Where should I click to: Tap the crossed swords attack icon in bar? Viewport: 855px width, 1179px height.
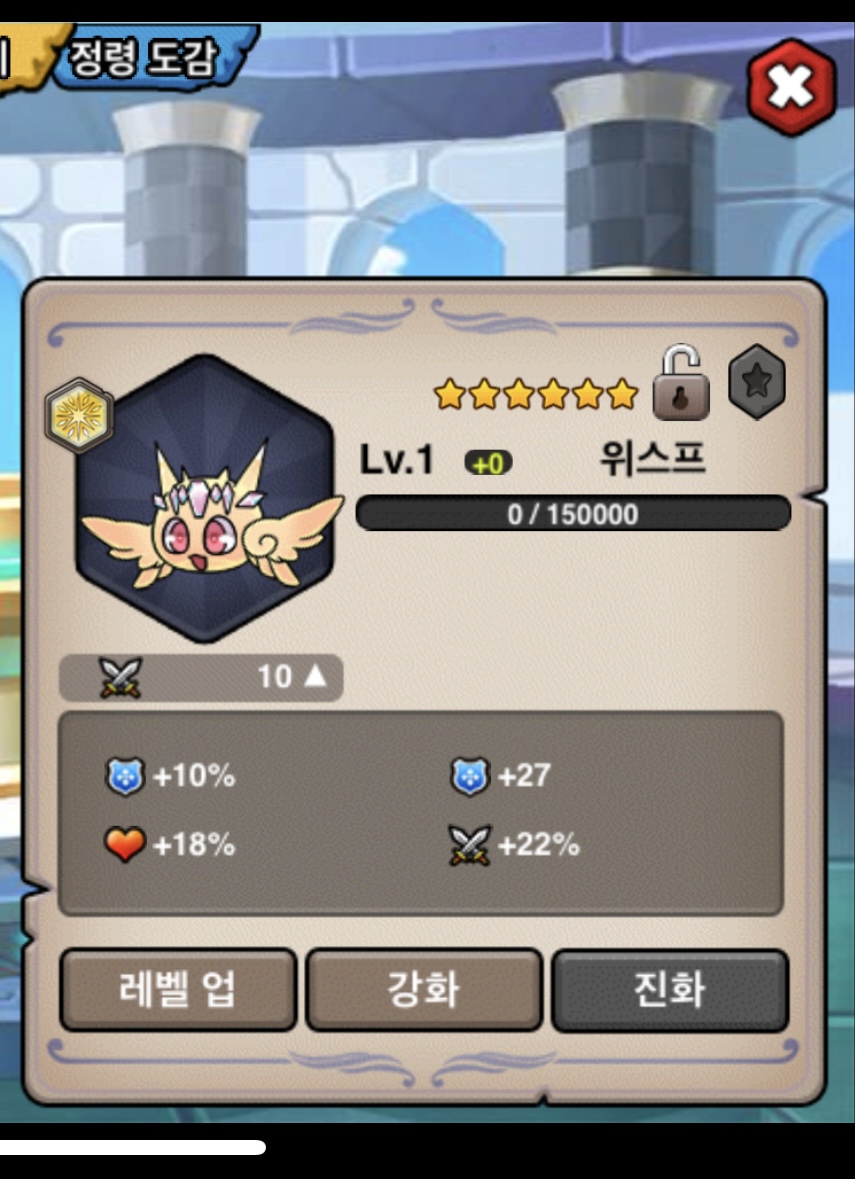click(120, 677)
